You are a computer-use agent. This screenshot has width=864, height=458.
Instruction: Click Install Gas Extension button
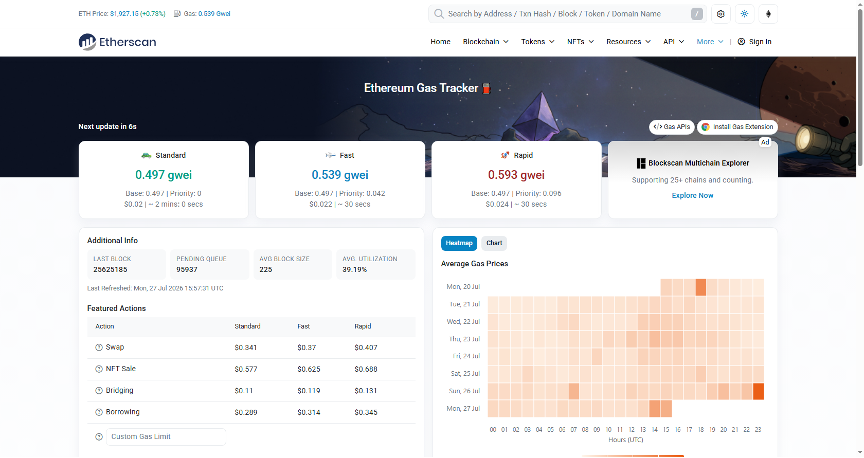(737, 127)
